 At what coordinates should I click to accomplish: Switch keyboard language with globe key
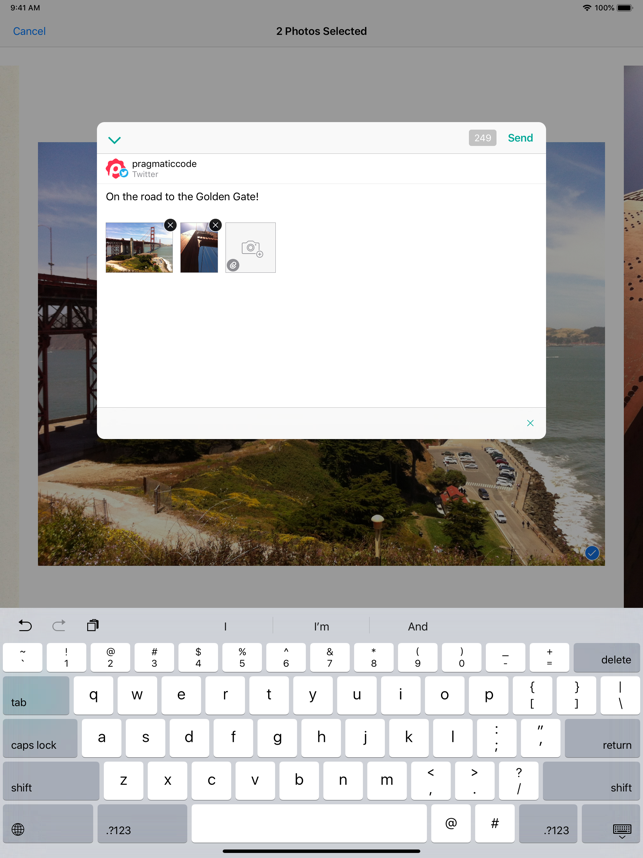48,824
